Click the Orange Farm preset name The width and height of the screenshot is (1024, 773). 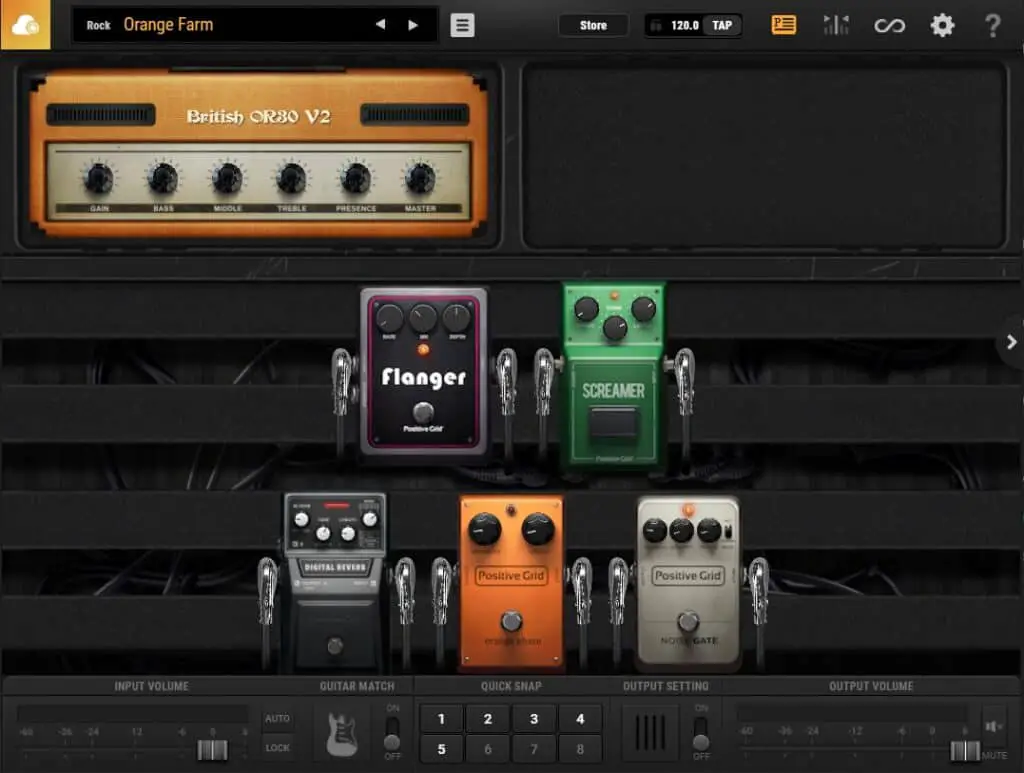click(168, 25)
